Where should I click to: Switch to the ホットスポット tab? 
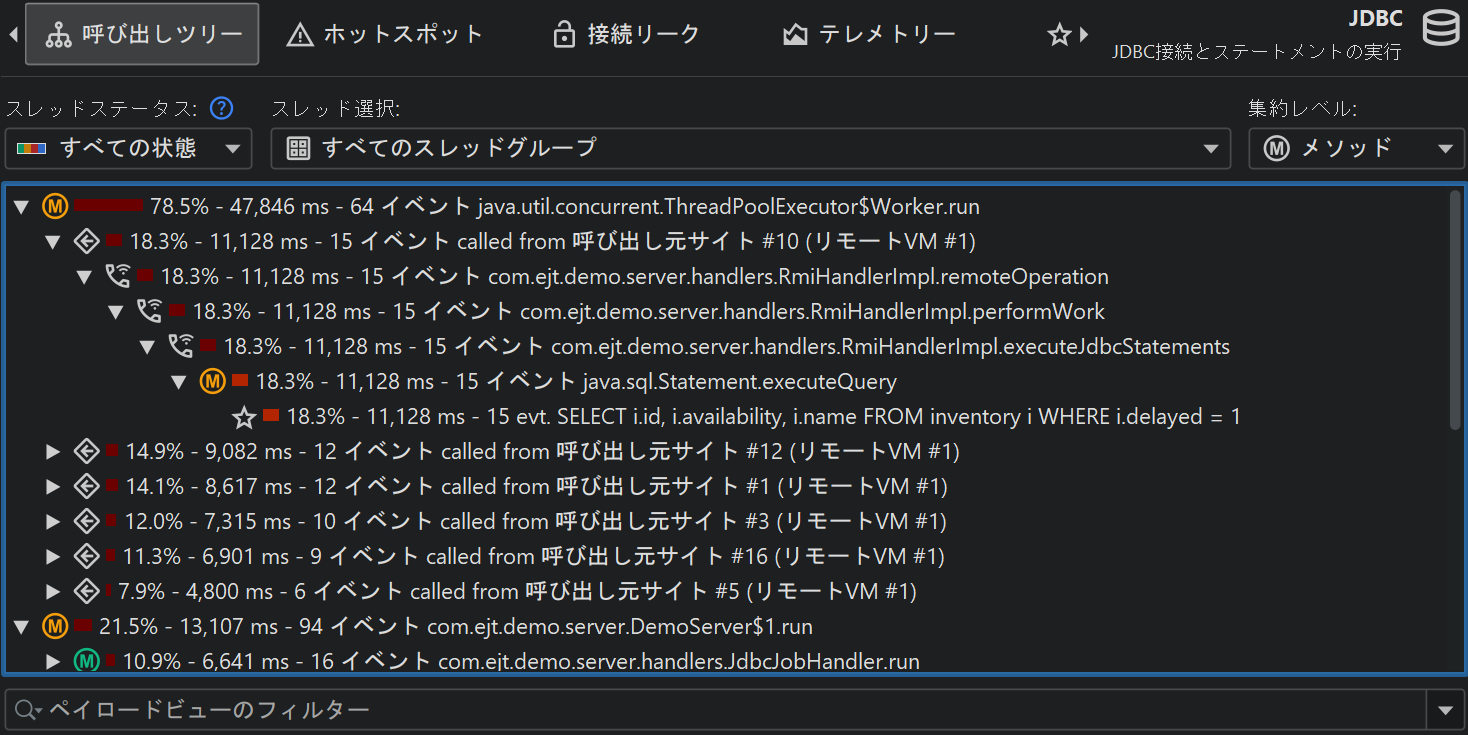(385, 35)
